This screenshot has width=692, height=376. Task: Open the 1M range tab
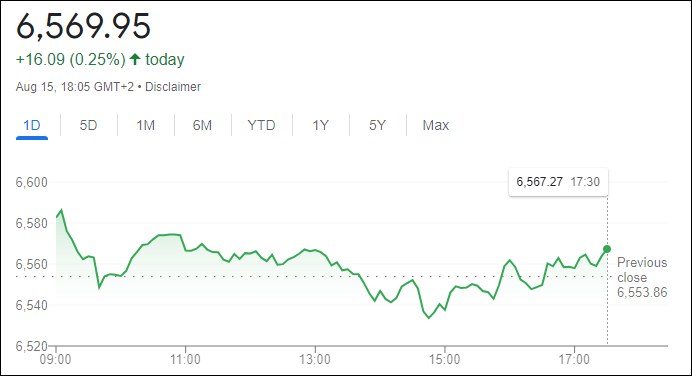146,126
